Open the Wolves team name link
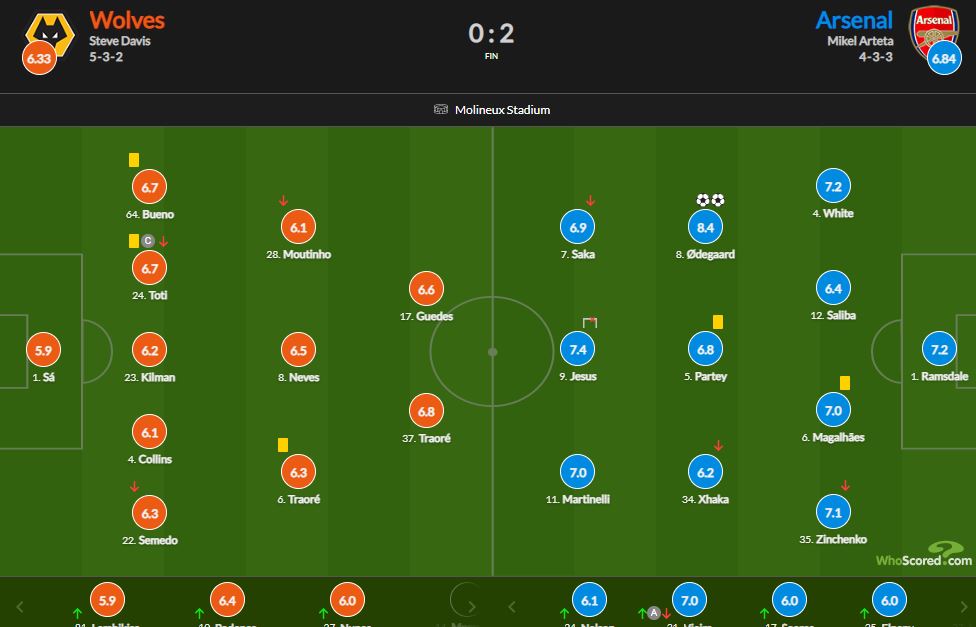Viewport: 976px width, 627px height. tap(127, 20)
